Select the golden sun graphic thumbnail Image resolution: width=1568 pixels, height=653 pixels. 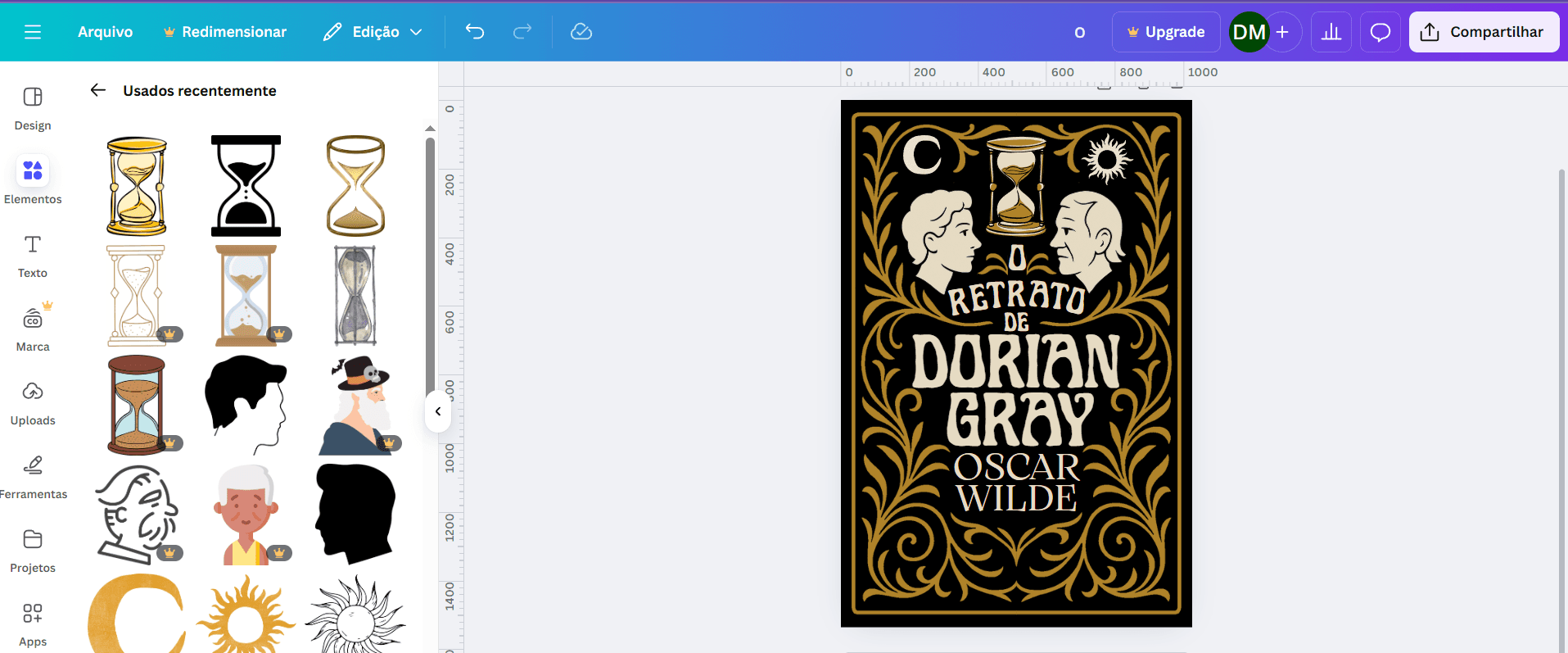[x=246, y=616]
